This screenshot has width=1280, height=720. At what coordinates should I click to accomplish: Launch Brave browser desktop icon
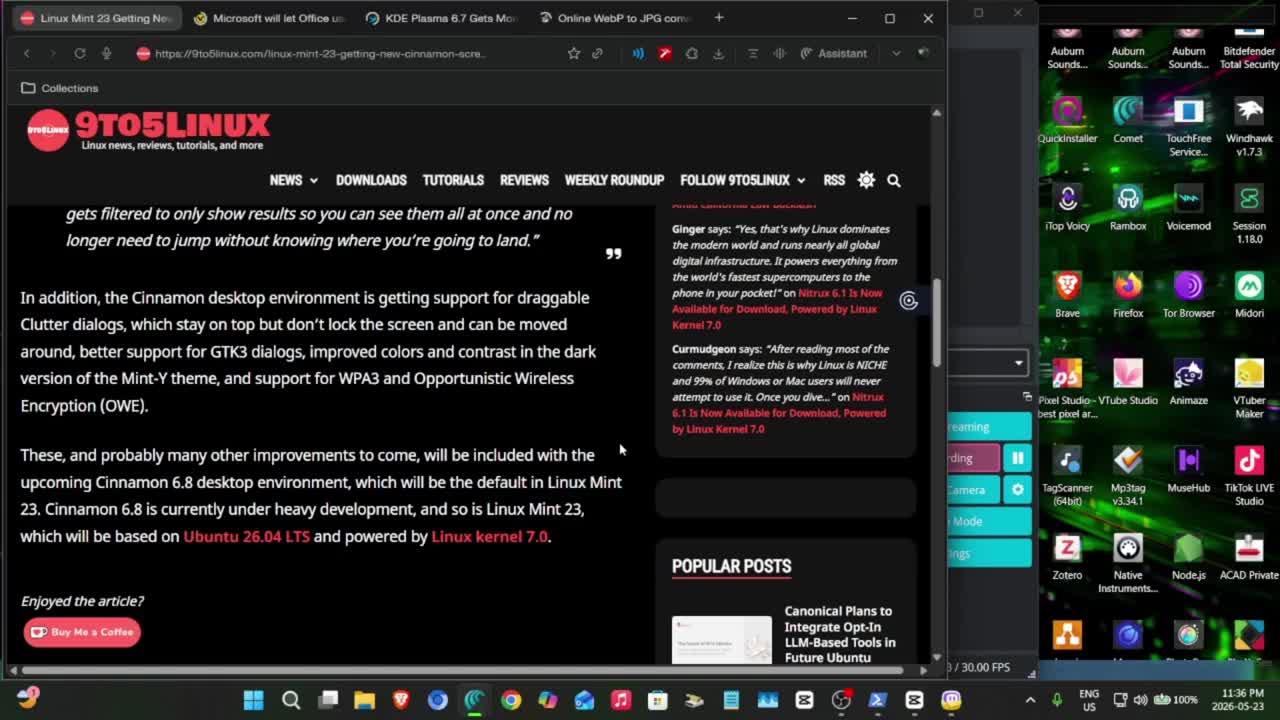(x=1067, y=294)
